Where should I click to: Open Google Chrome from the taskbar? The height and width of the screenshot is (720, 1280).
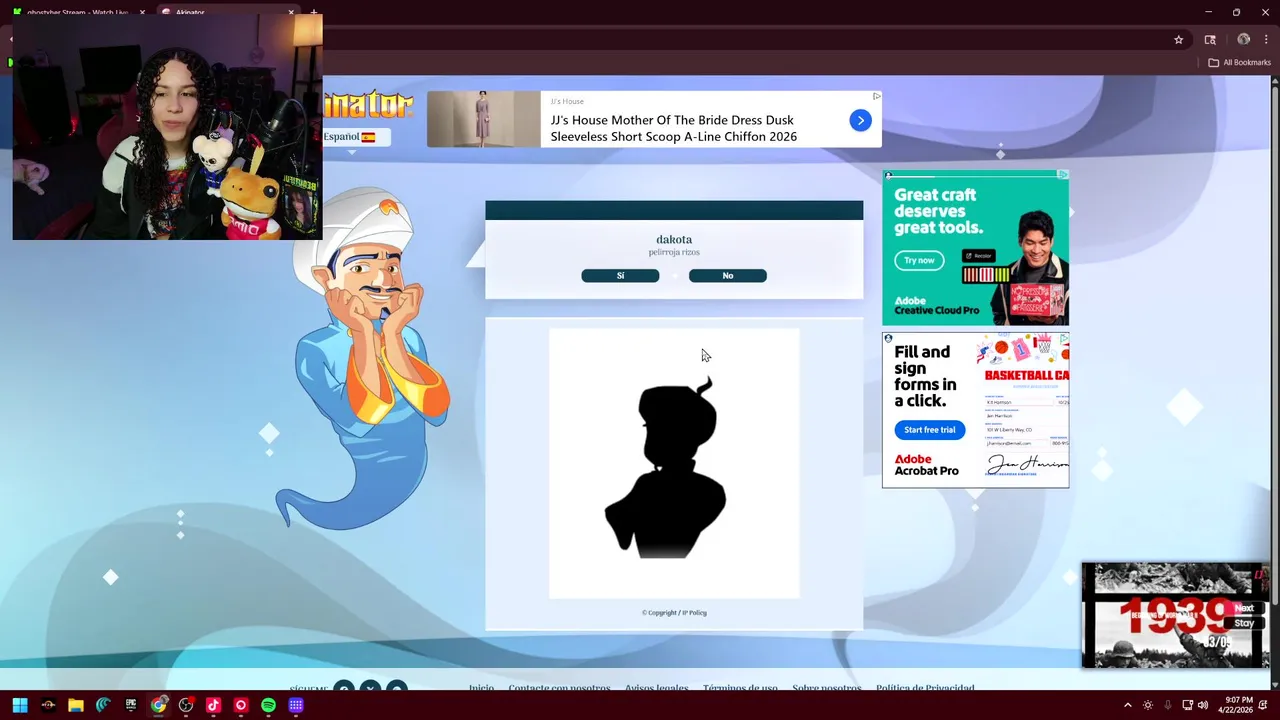[x=159, y=705]
